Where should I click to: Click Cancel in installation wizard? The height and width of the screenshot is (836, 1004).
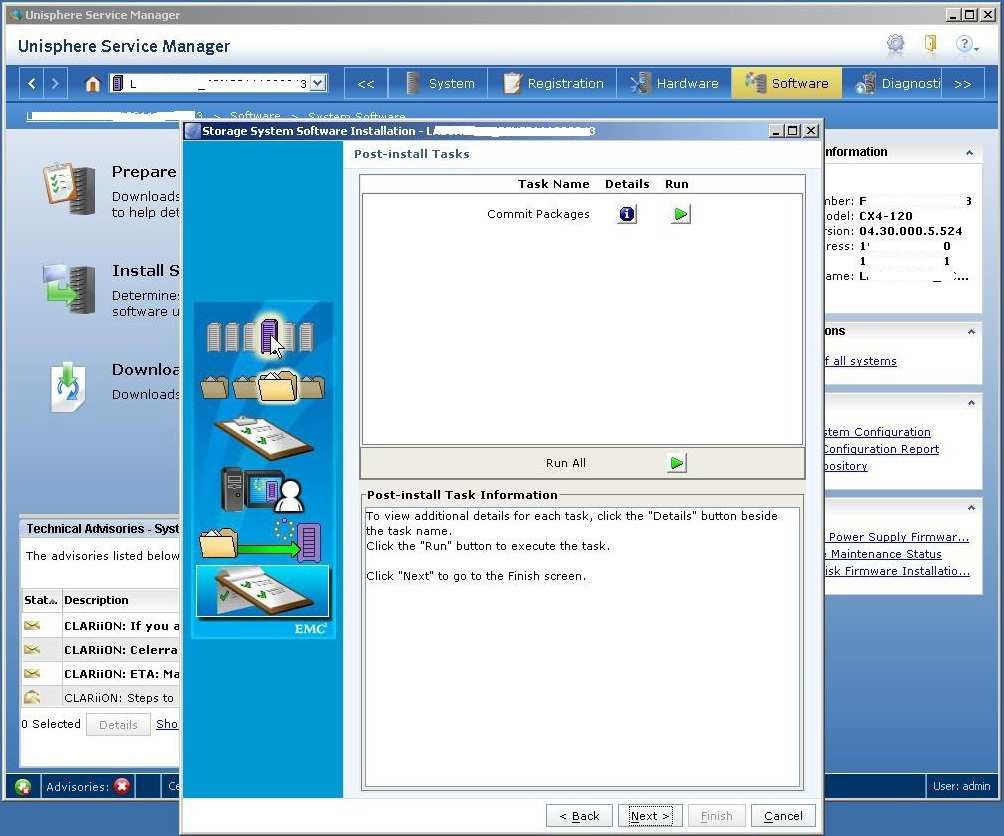point(782,816)
